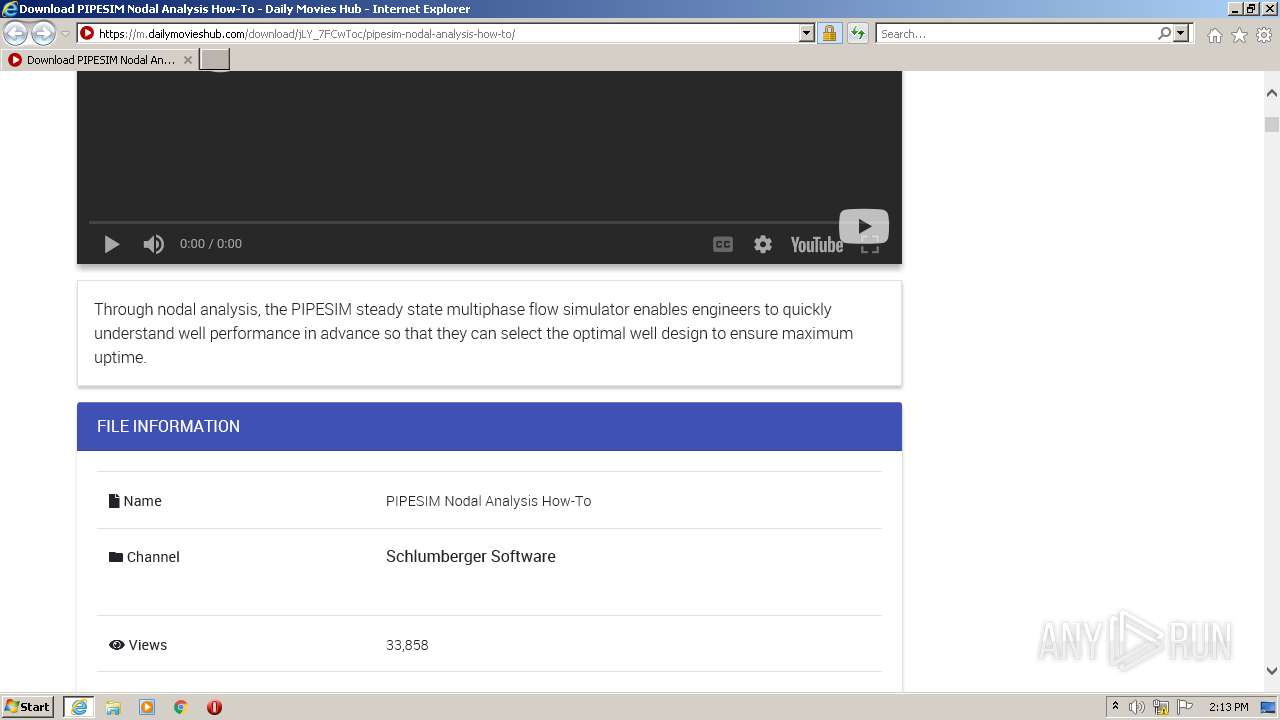Click the FILE INFORMATION header
The width and height of the screenshot is (1280, 720).
tap(489, 426)
